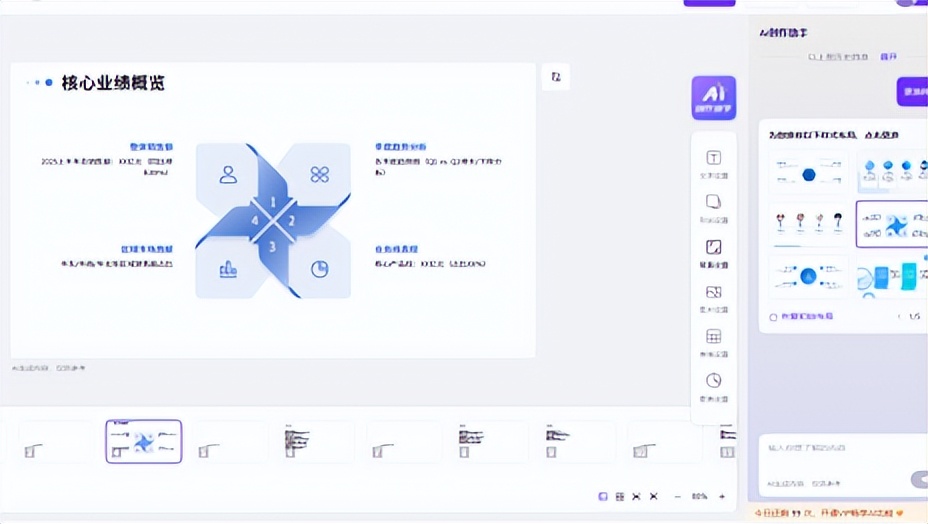Click the blue heading above top-right text block
The width and height of the screenshot is (928, 524).
(401, 147)
